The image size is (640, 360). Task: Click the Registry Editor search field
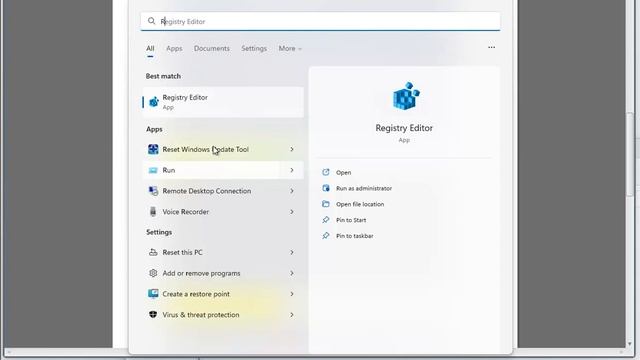[320, 21]
